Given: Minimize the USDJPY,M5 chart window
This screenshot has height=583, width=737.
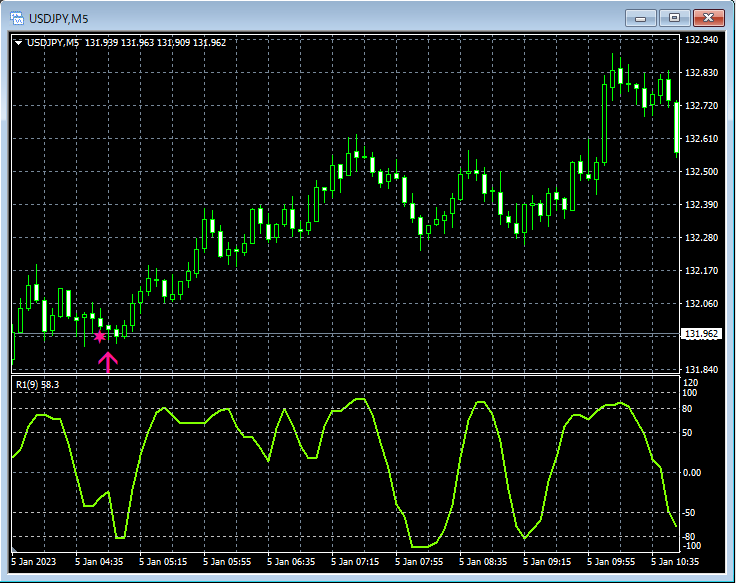Looking at the screenshot, I should (x=640, y=18).
